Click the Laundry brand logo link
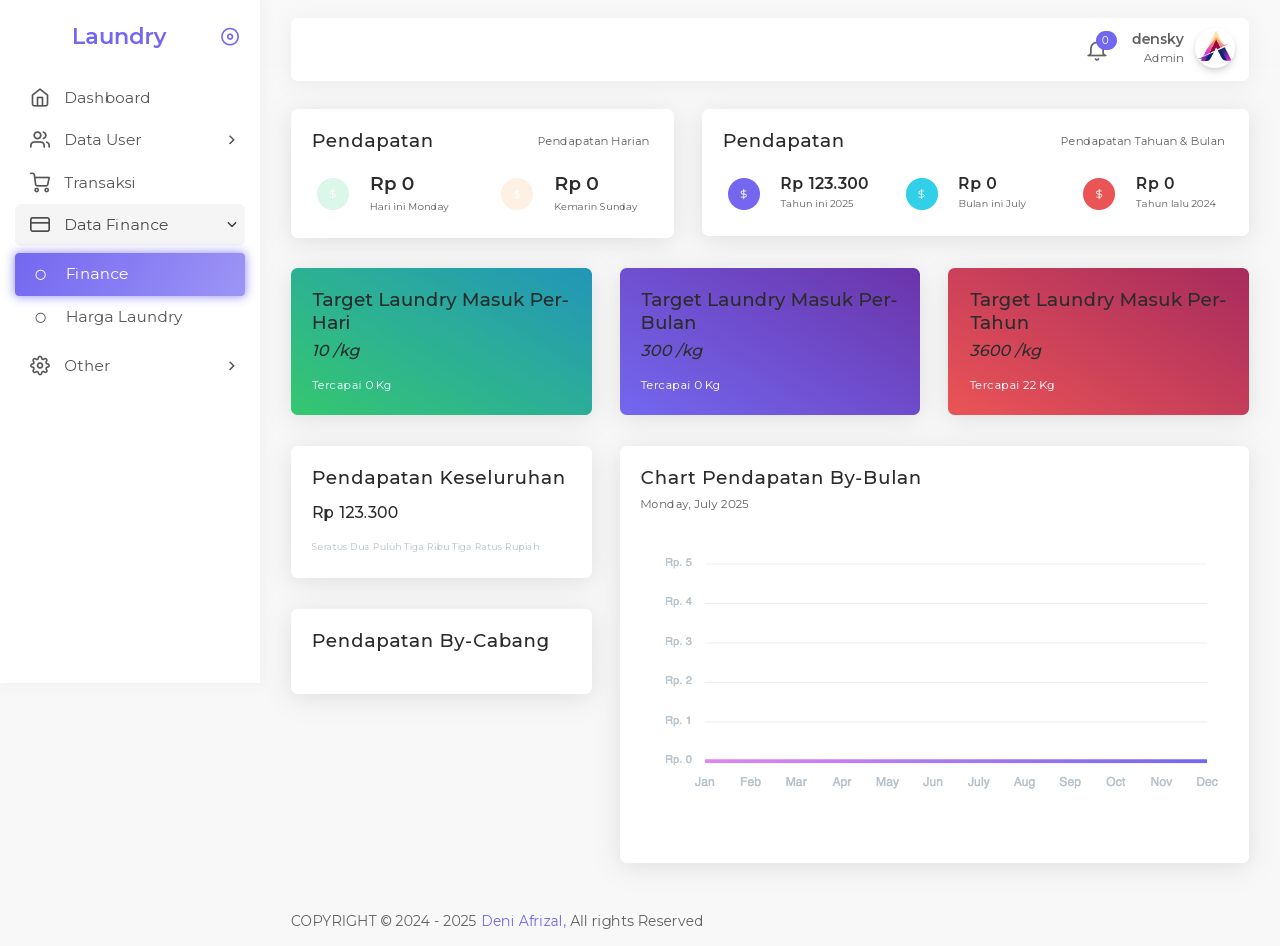The width and height of the screenshot is (1280, 946). [119, 37]
